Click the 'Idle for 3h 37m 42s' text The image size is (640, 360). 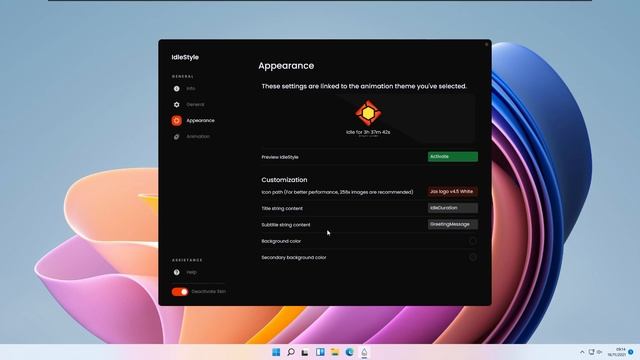[x=368, y=132]
